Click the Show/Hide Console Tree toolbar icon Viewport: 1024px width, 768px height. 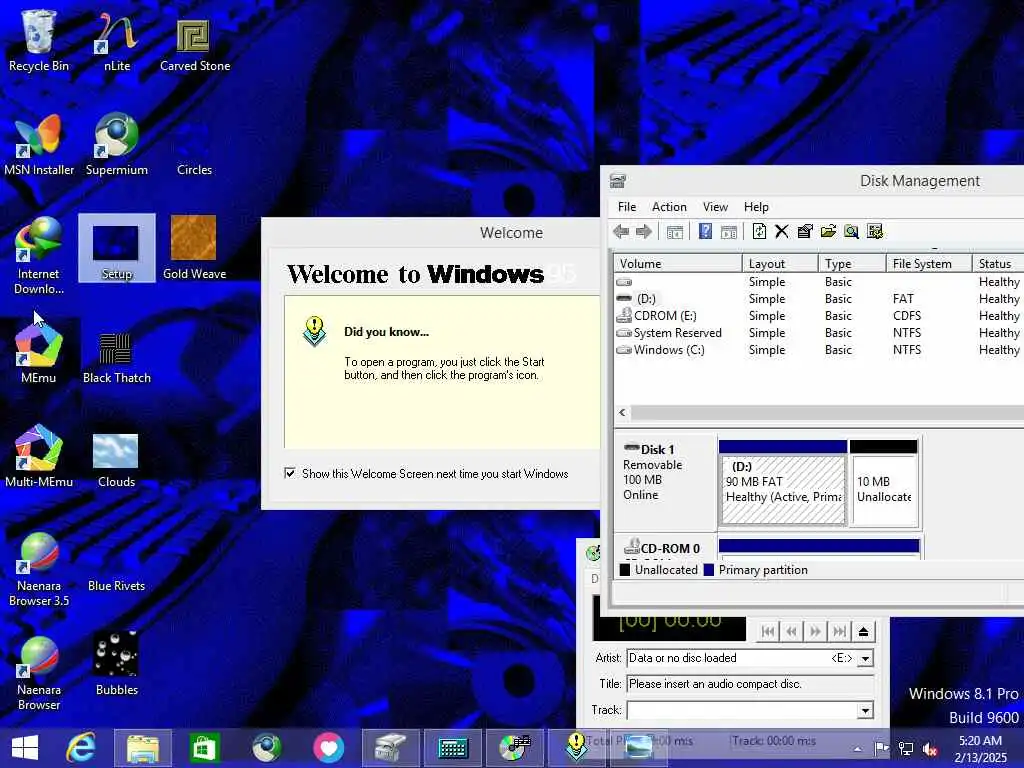[675, 232]
